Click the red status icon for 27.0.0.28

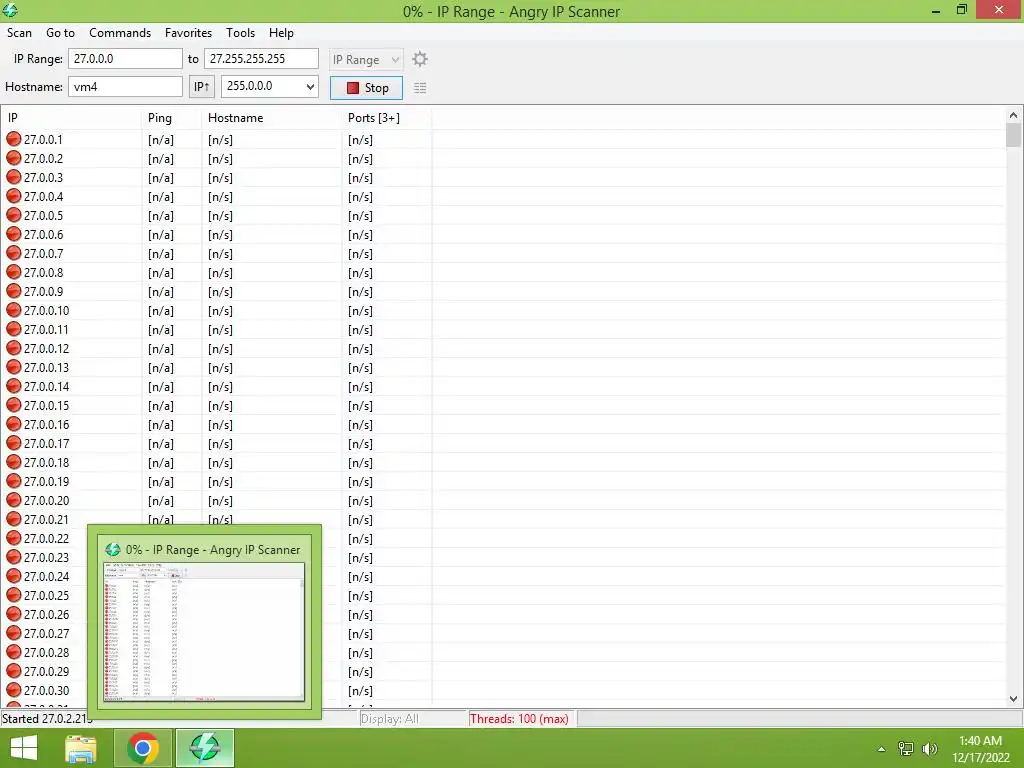point(14,652)
